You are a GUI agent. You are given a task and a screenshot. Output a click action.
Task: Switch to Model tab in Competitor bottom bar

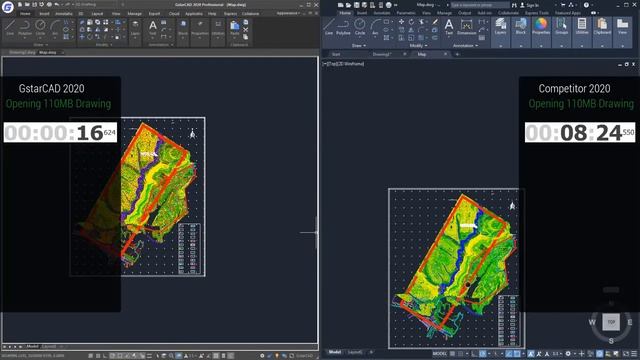tap(335, 352)
